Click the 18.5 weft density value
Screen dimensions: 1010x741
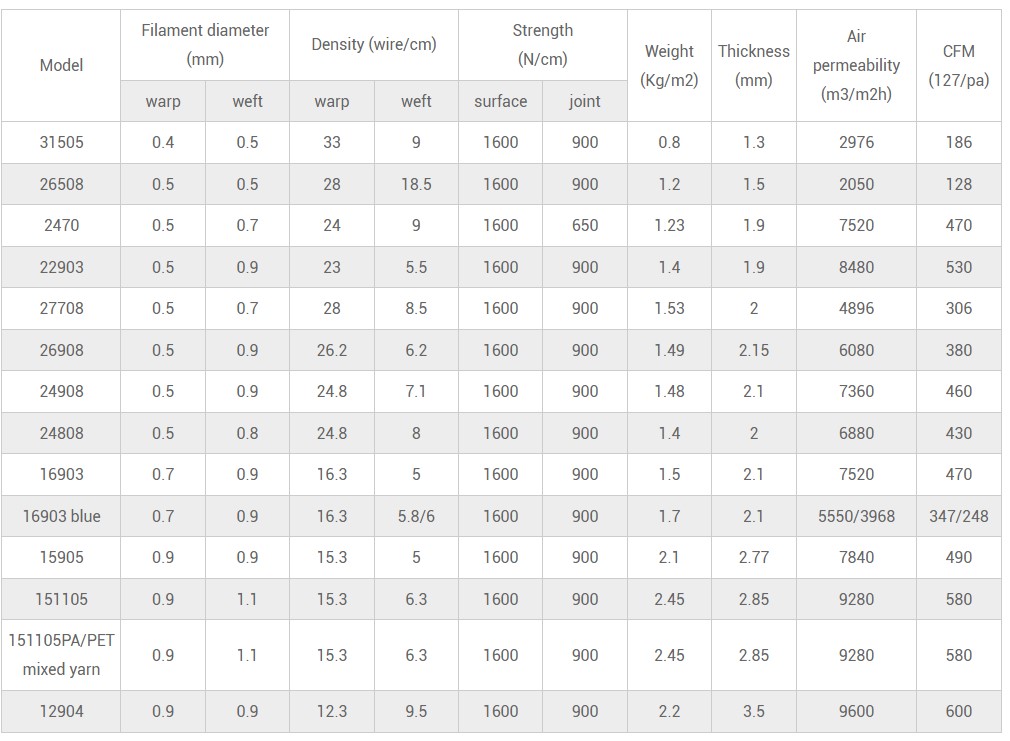coord(416,184)
